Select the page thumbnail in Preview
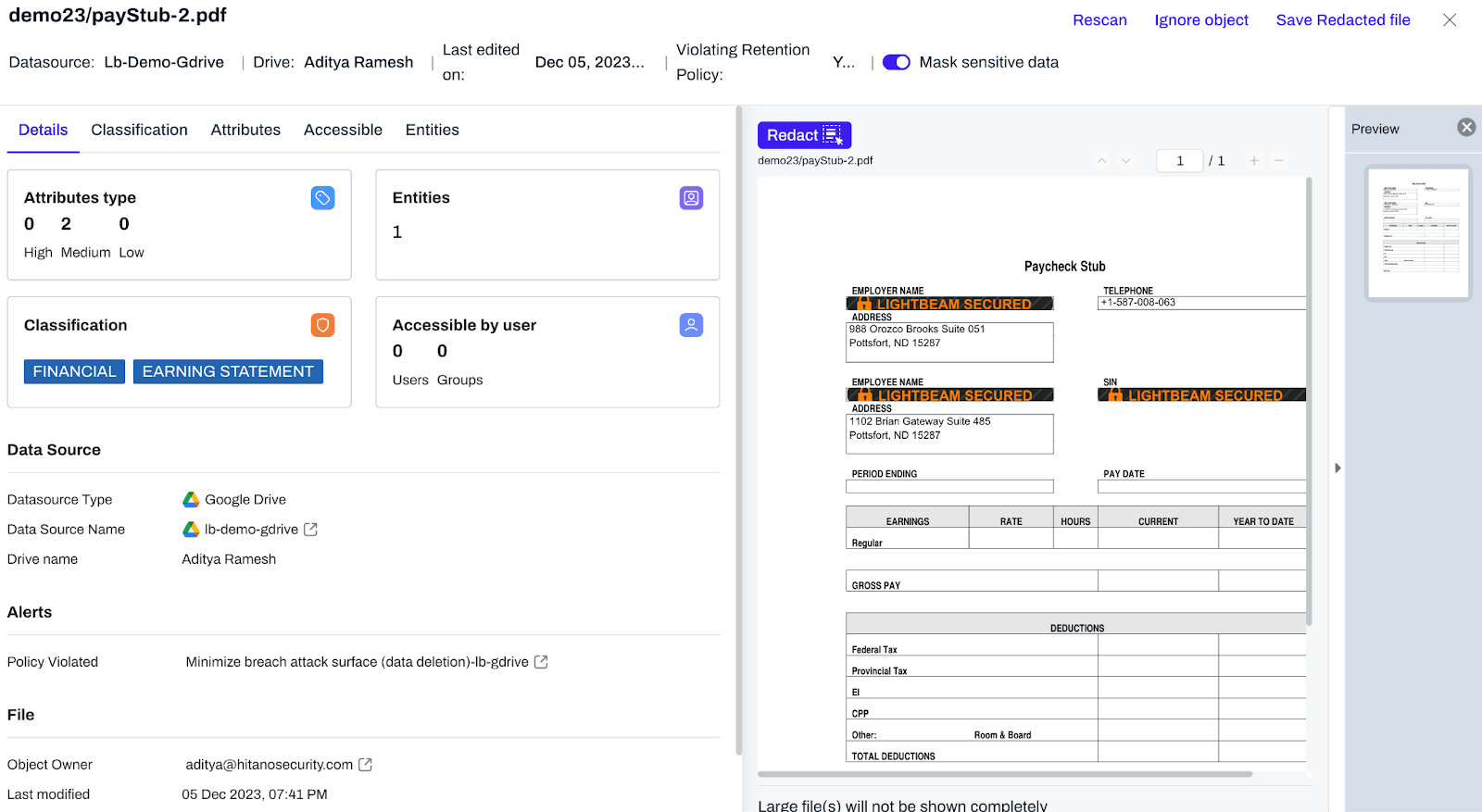Screen dimensions: 1482x812 pyautogui.click(x=1417, y=232)
